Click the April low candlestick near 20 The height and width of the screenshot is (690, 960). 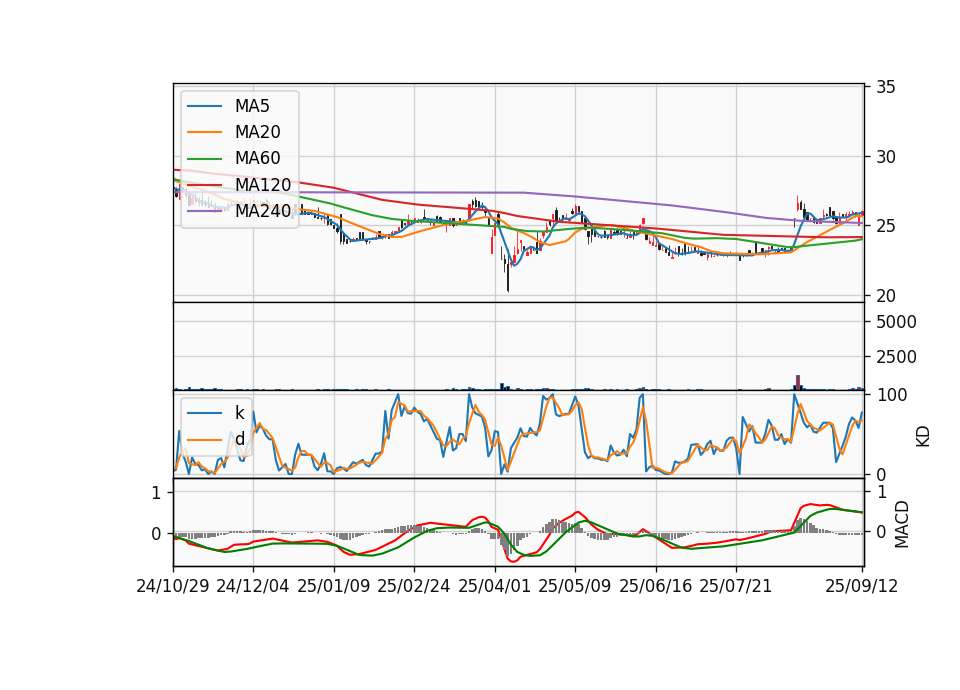tap(508, 276)
